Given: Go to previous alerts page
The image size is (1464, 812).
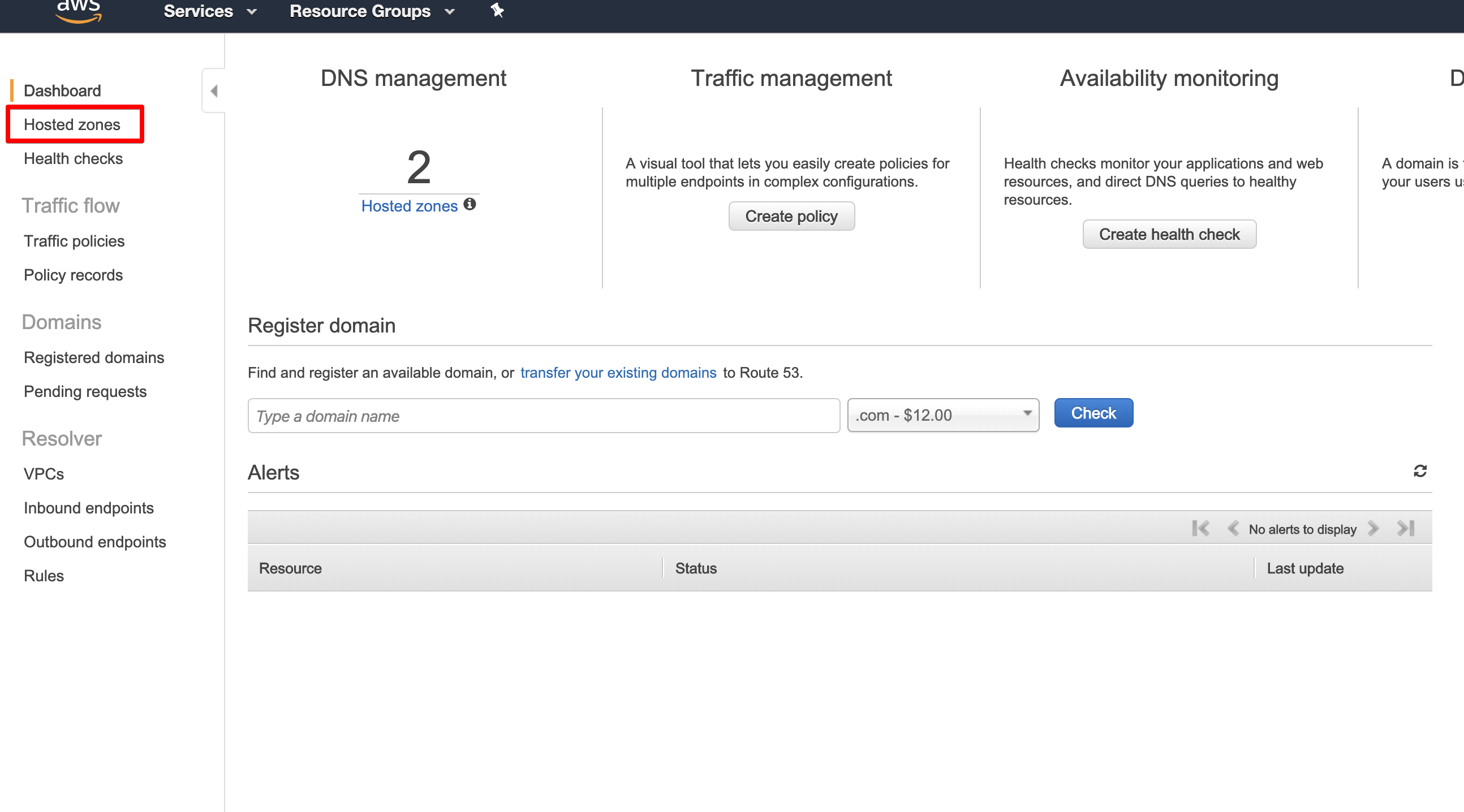Looking at the screenshot, I should point(1233,529).
